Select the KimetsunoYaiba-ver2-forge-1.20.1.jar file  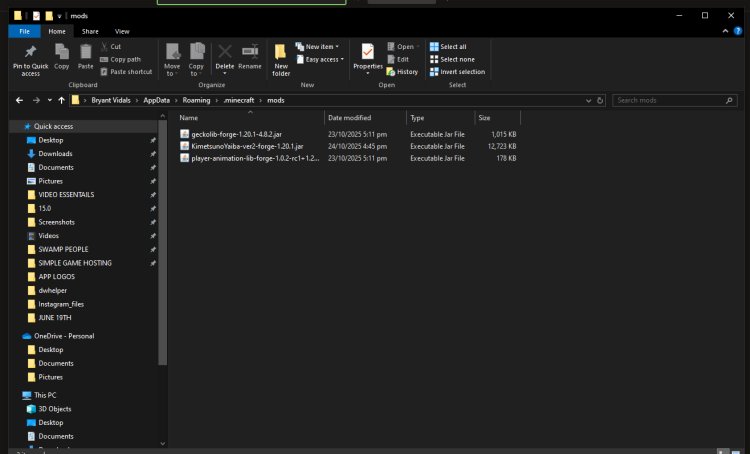coord(254,146)
